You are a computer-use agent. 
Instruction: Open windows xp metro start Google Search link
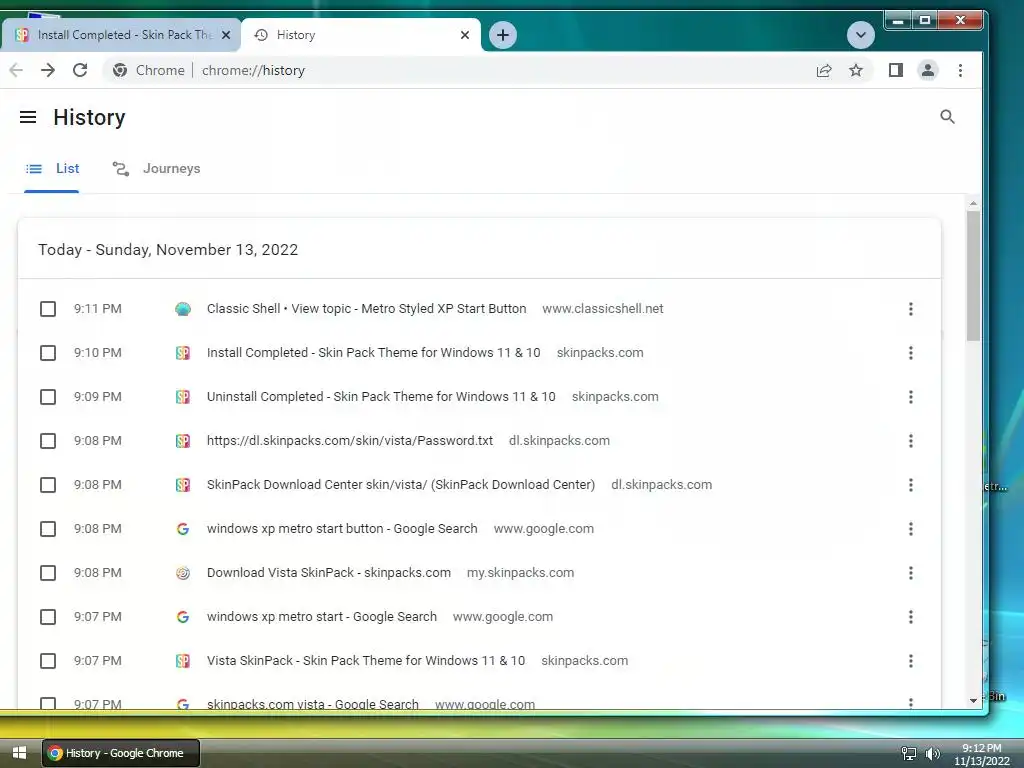[x=322, y=616]
